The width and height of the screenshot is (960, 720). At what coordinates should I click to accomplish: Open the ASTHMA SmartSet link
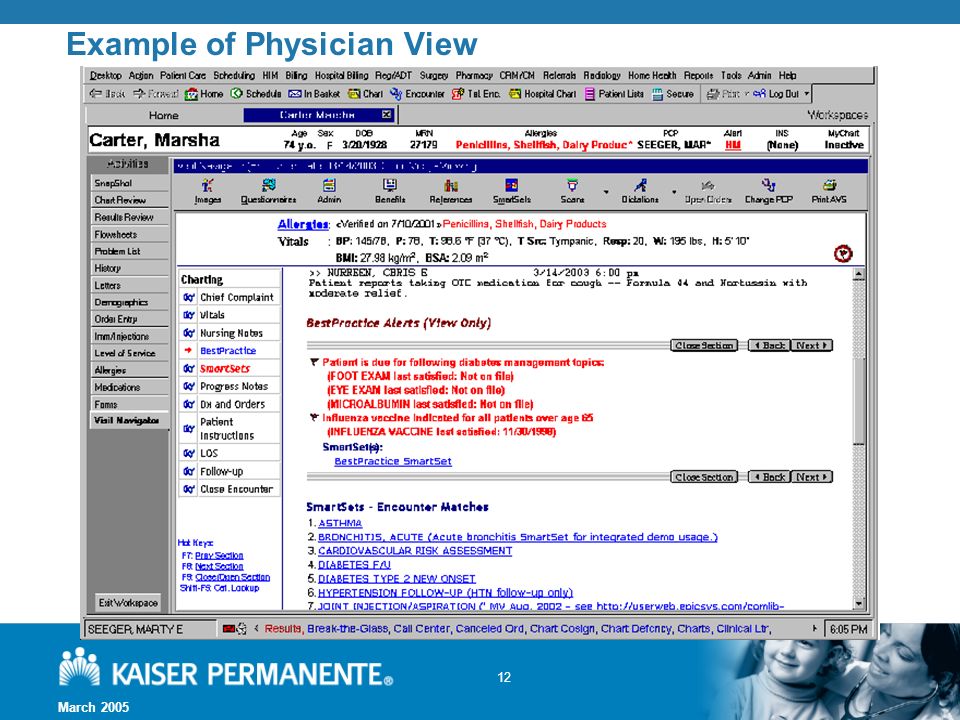[x=340, y=523]
